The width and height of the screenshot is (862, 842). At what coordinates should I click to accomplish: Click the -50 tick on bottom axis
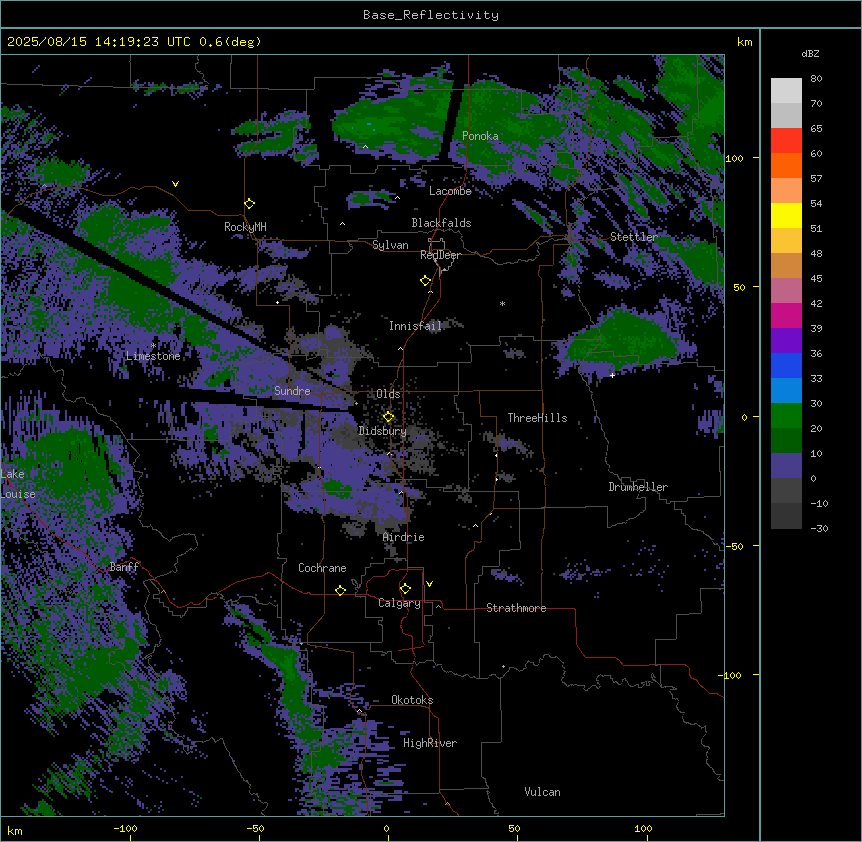[255, 828]
